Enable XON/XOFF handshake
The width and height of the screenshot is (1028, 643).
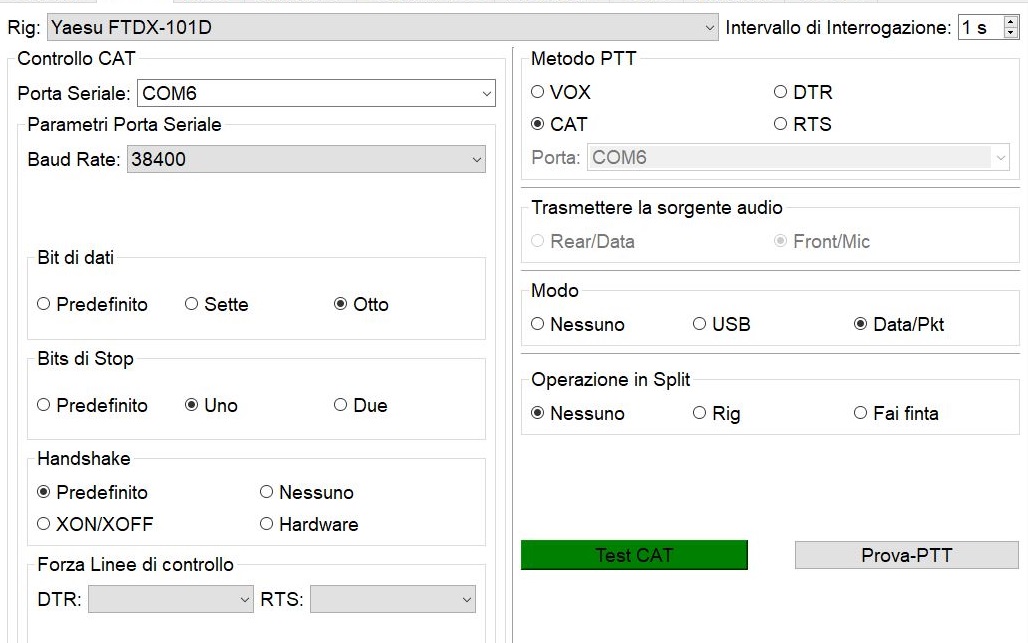[44, 524]
